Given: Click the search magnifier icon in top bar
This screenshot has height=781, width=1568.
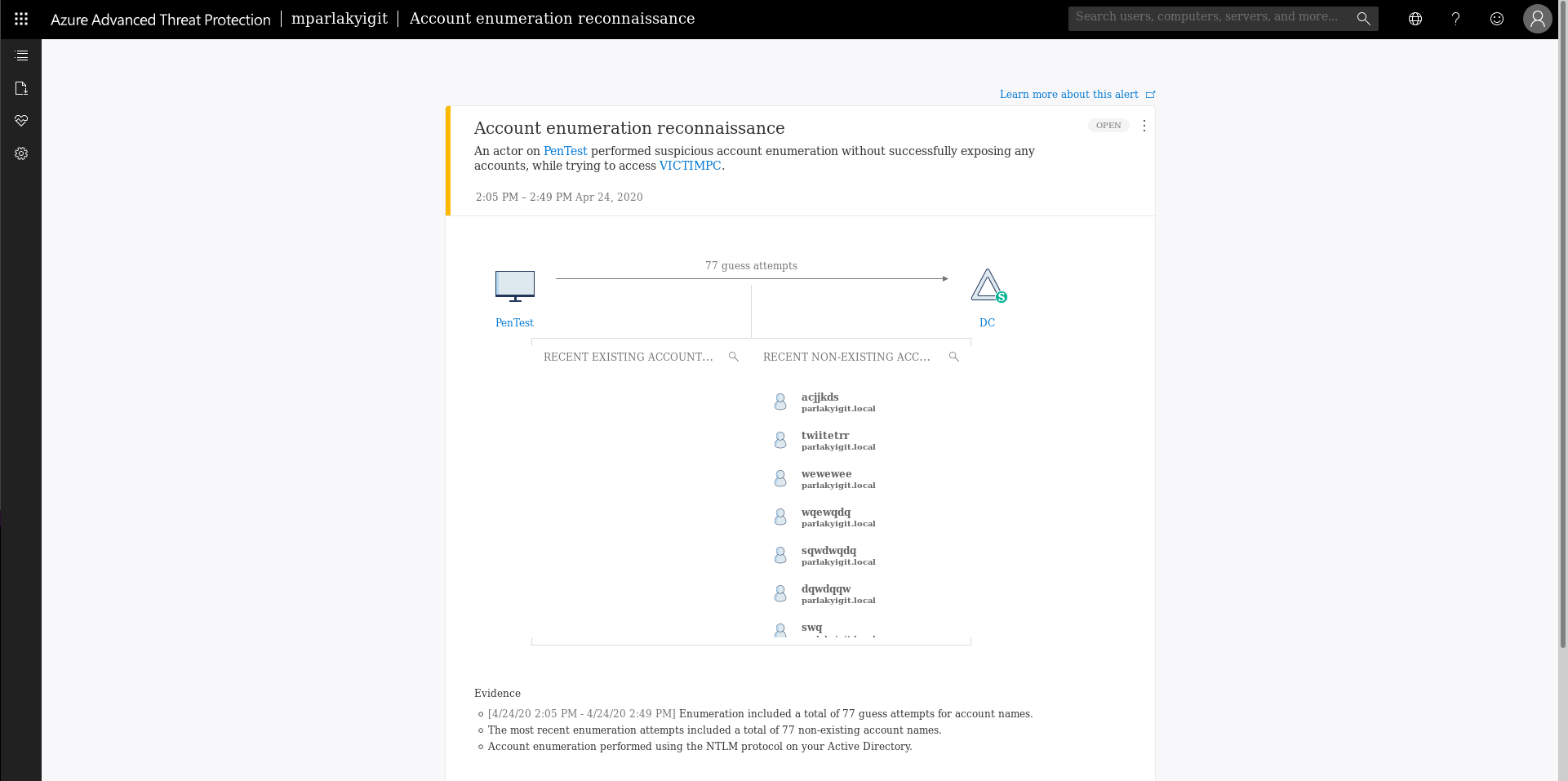Looking at the screenshot, I should click(1363, 19).
